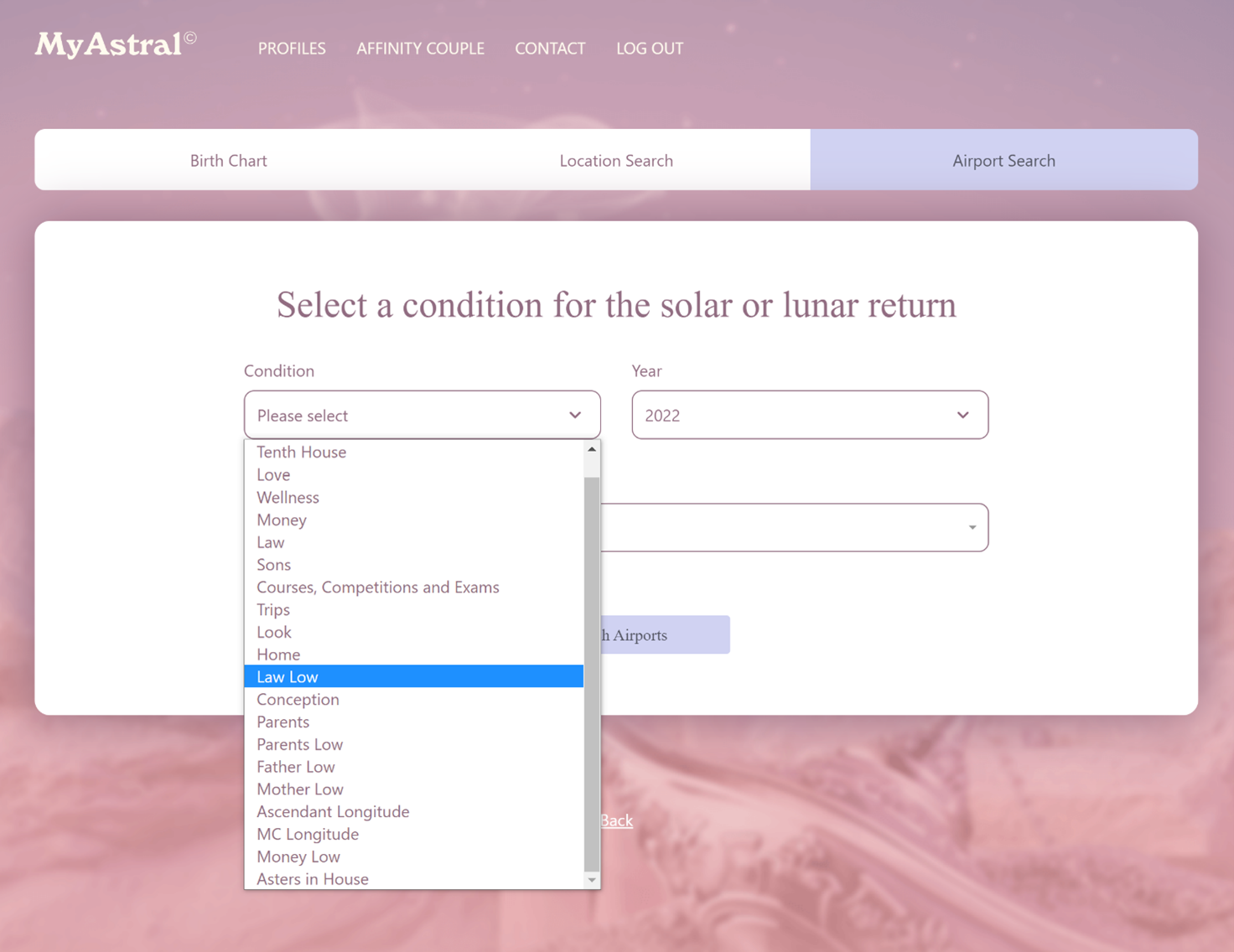Expand the Condition dropdown chevron
The image size is (1234, 952).
575,415
